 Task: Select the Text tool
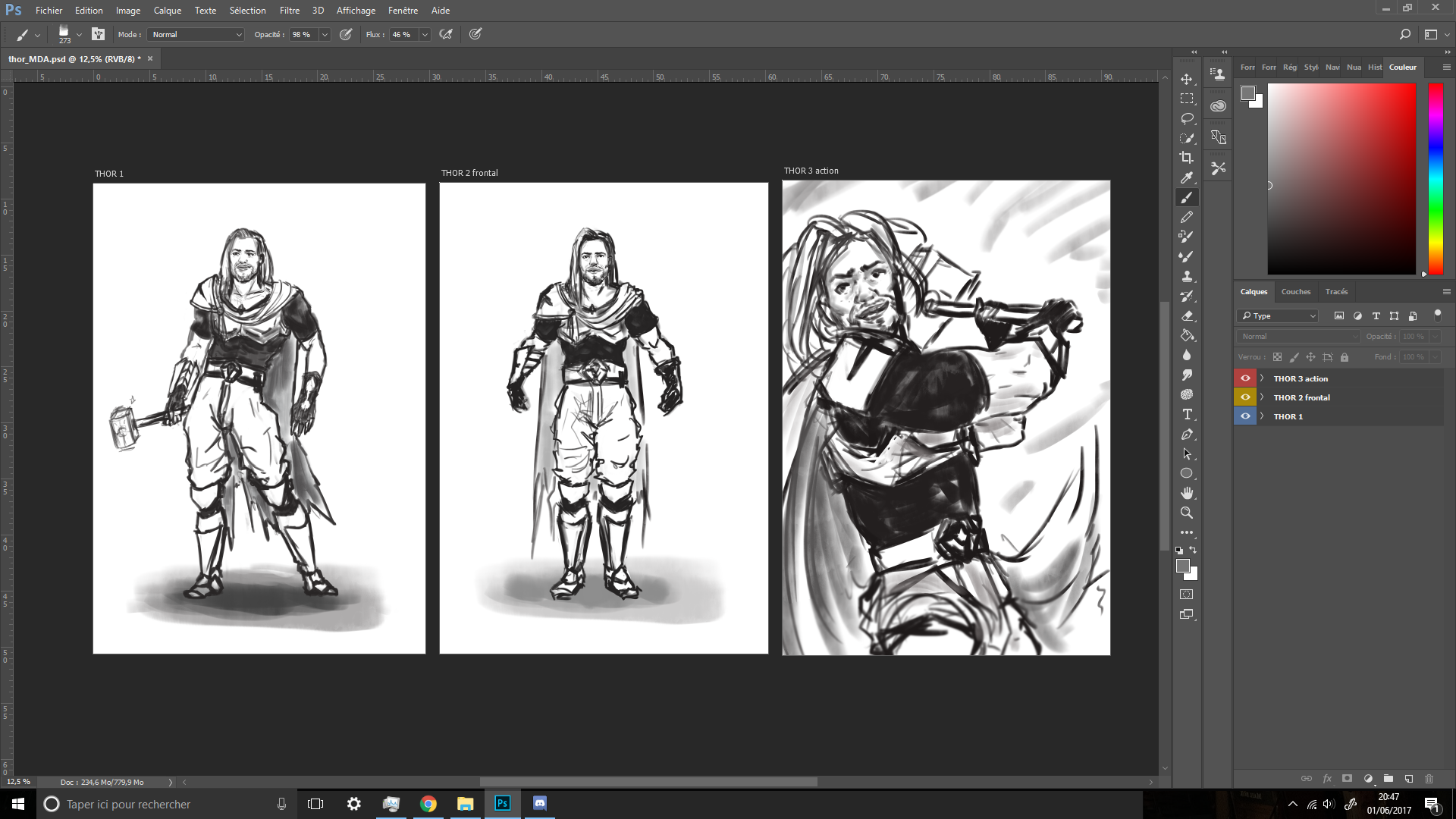1187,414
